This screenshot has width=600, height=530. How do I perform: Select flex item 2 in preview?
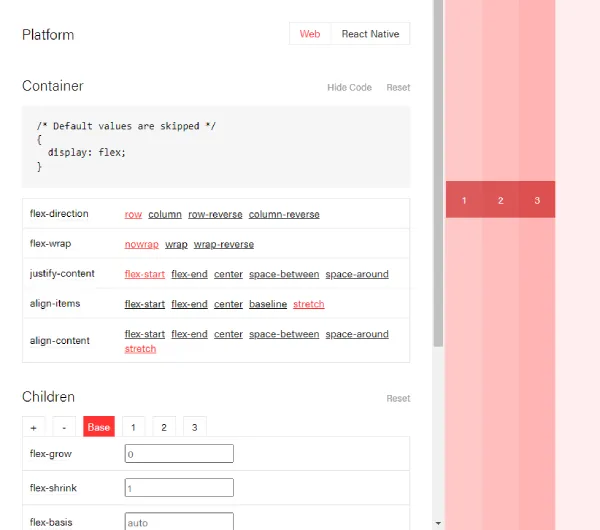click(501, 200)
